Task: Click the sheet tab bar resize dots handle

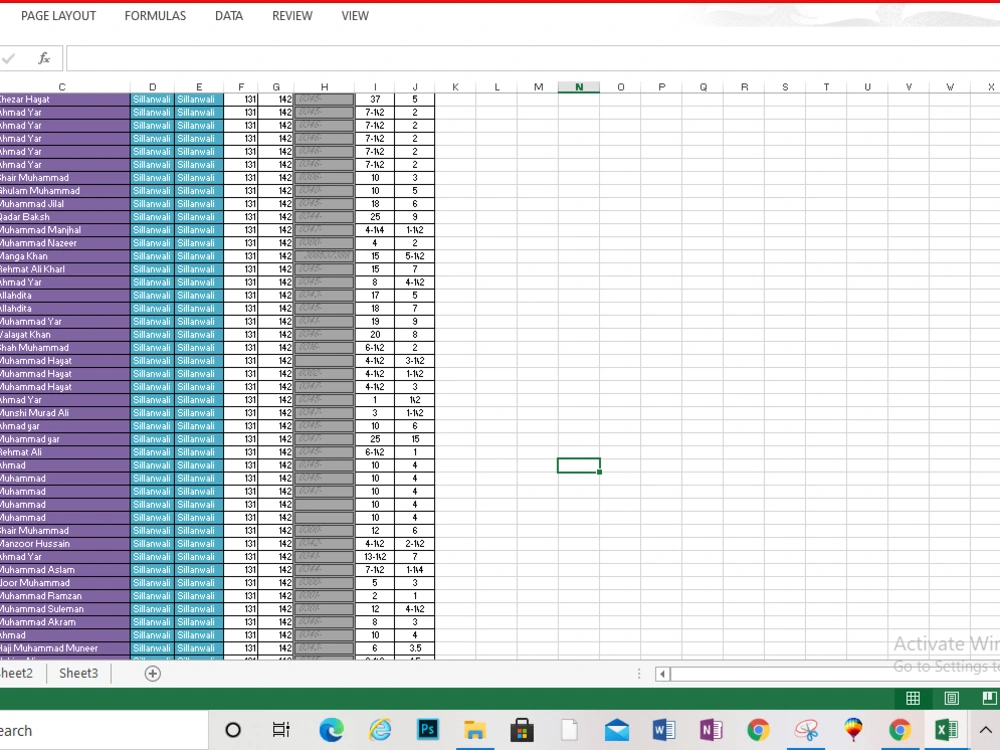Action: click(x=638, y=674)
